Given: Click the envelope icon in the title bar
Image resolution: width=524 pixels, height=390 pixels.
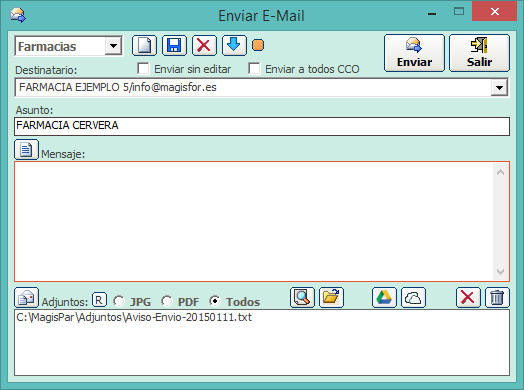Looking at the screenshot, I should pos(18,15).
